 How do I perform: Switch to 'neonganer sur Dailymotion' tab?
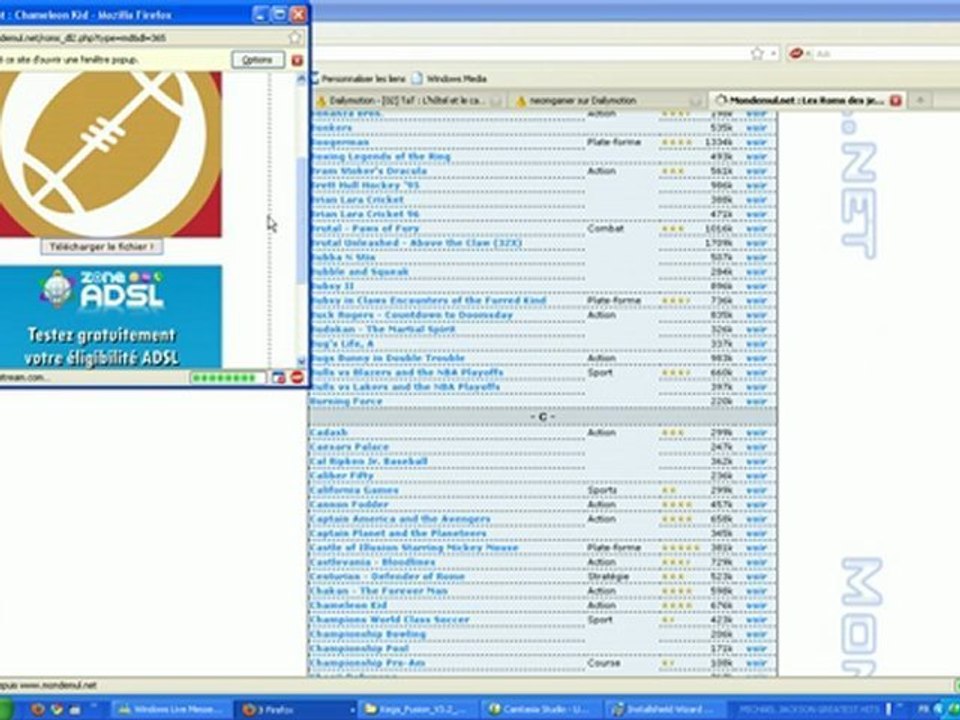pyautogui.click(x=608, y=100)
